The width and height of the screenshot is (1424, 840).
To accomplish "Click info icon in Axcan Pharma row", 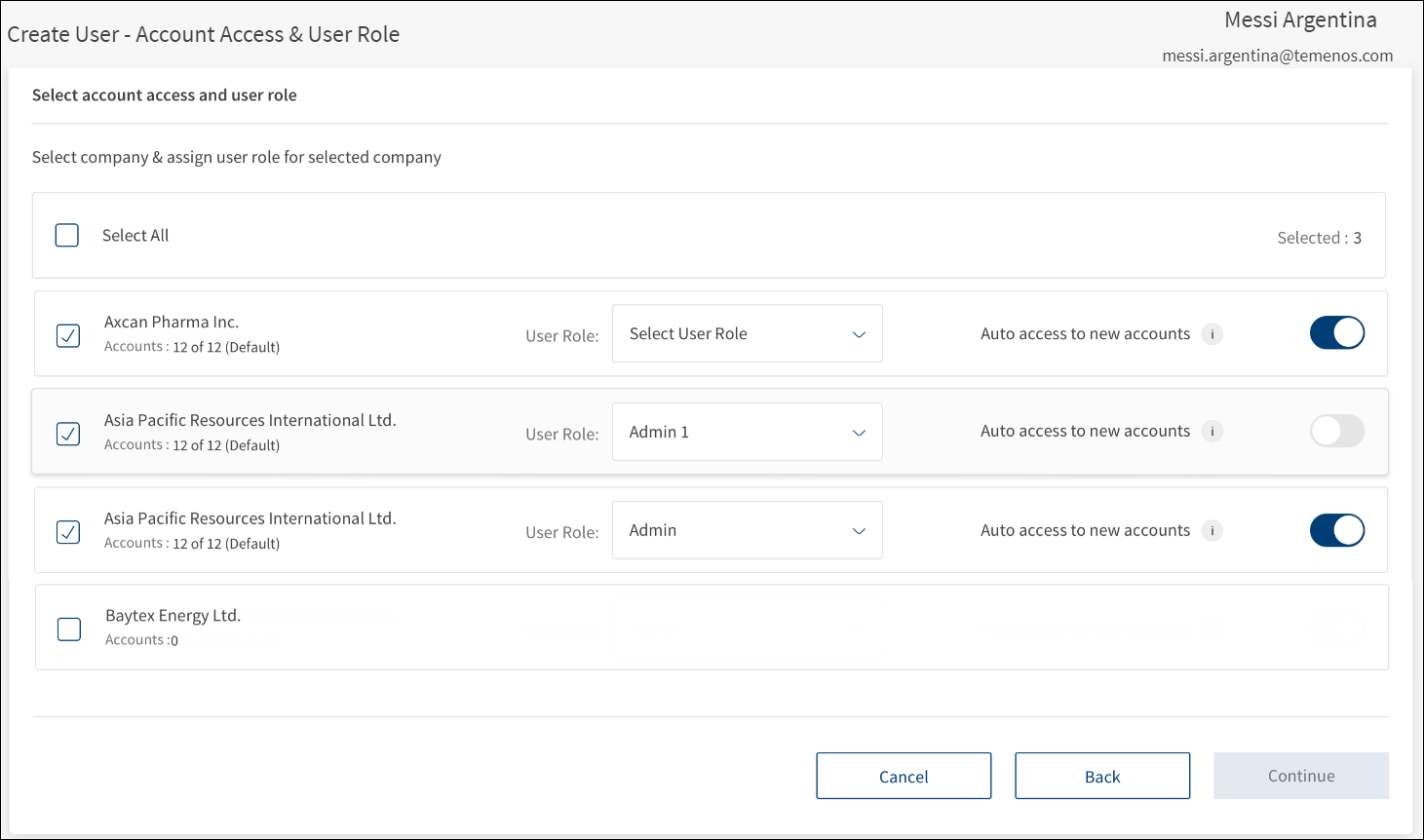I will click(x=1212, y=334).
